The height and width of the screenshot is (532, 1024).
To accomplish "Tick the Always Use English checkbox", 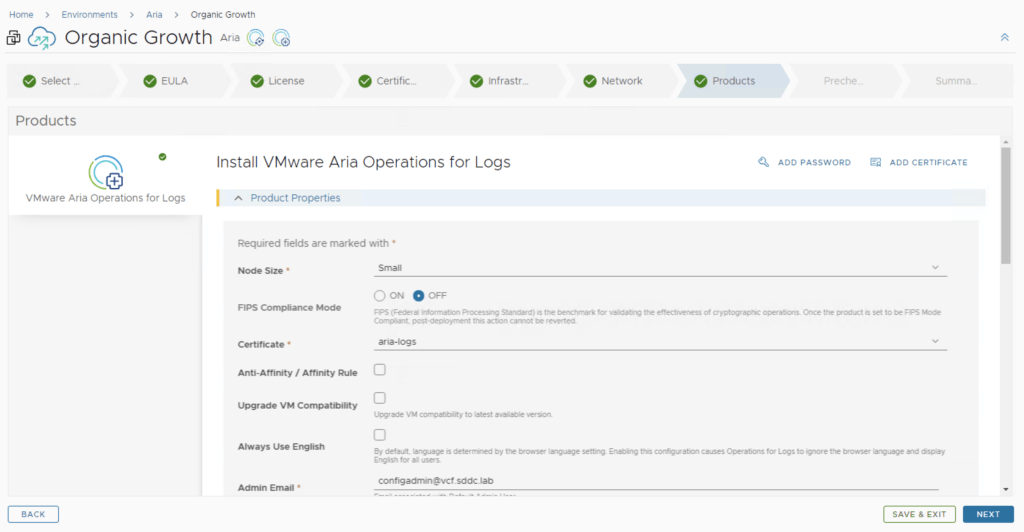I will point(380,435).
